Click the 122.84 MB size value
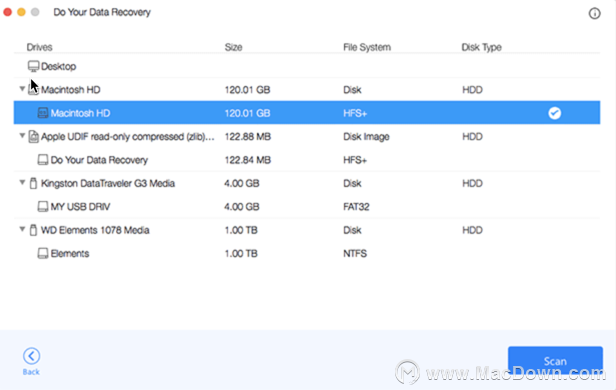 click(248, 160)
